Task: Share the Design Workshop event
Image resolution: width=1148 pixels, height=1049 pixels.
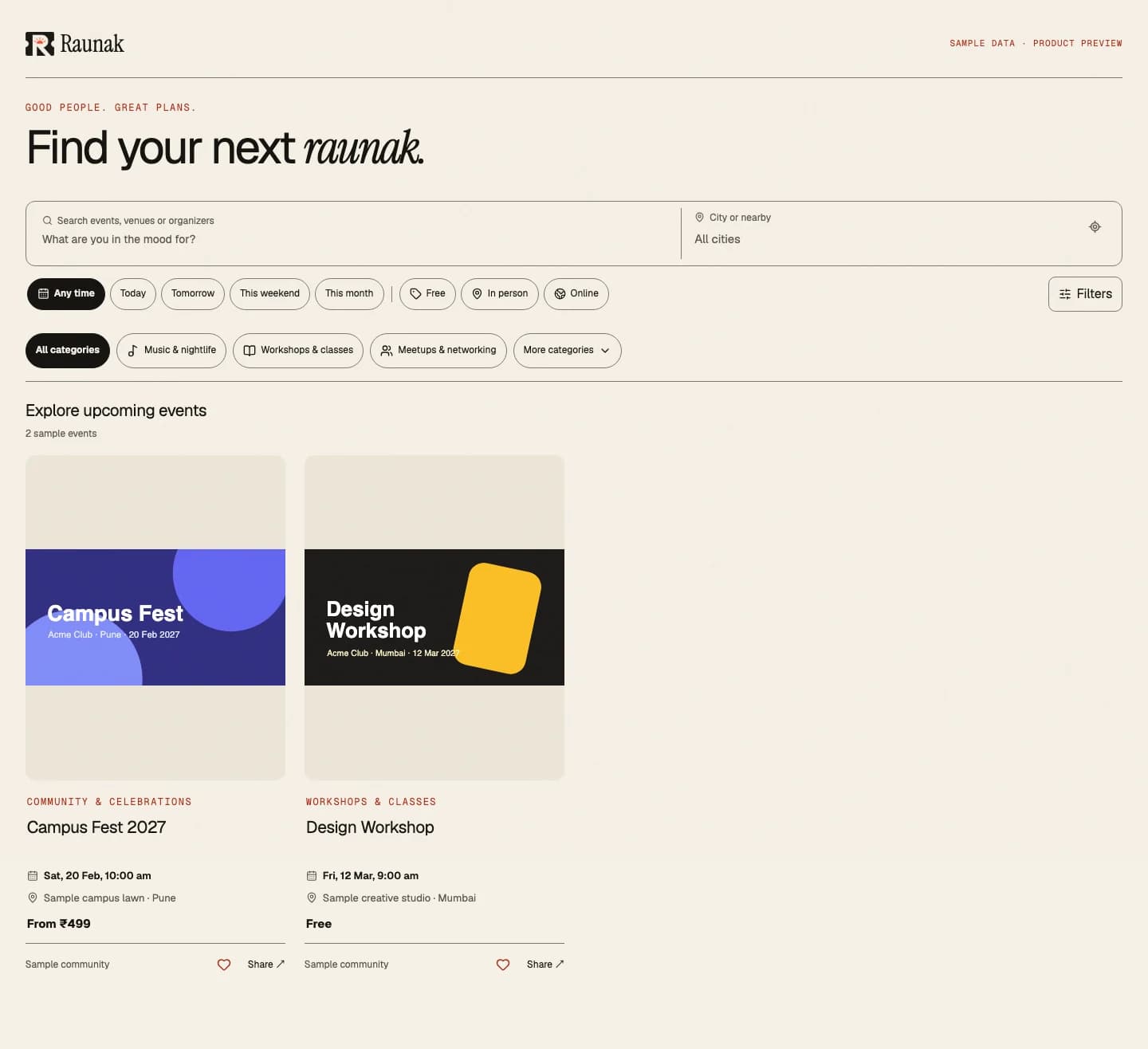Action: (545, 965)
